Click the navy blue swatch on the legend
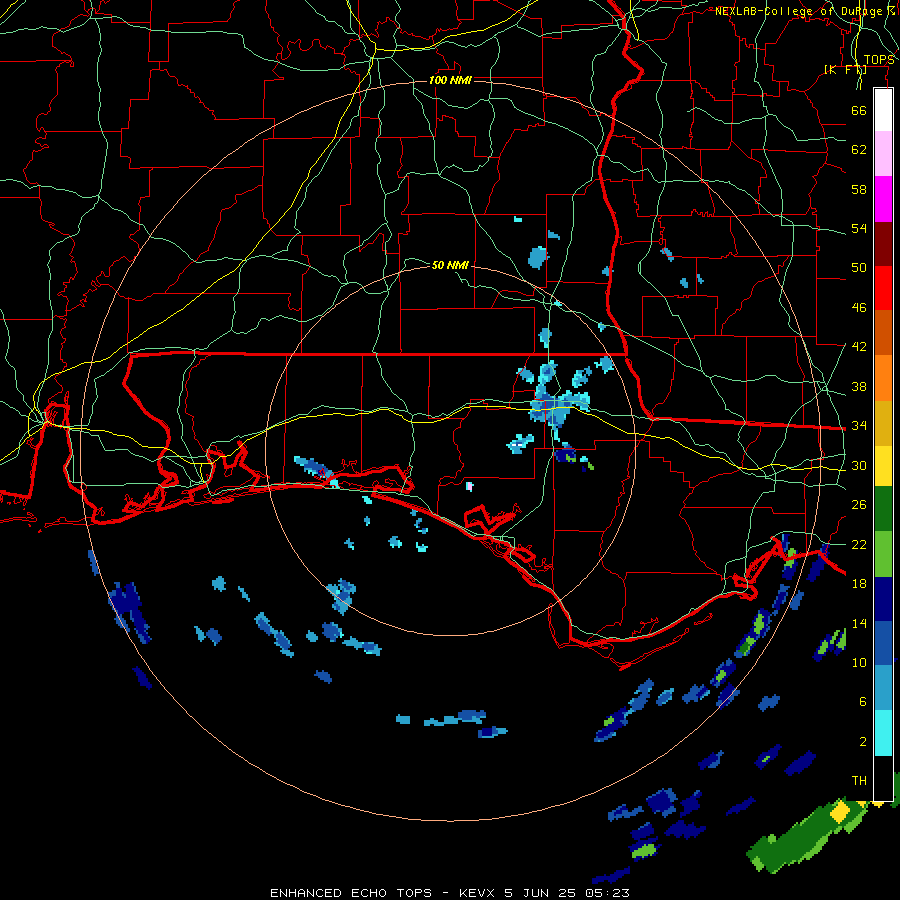The image size is (900, 900). click(883, 599)
